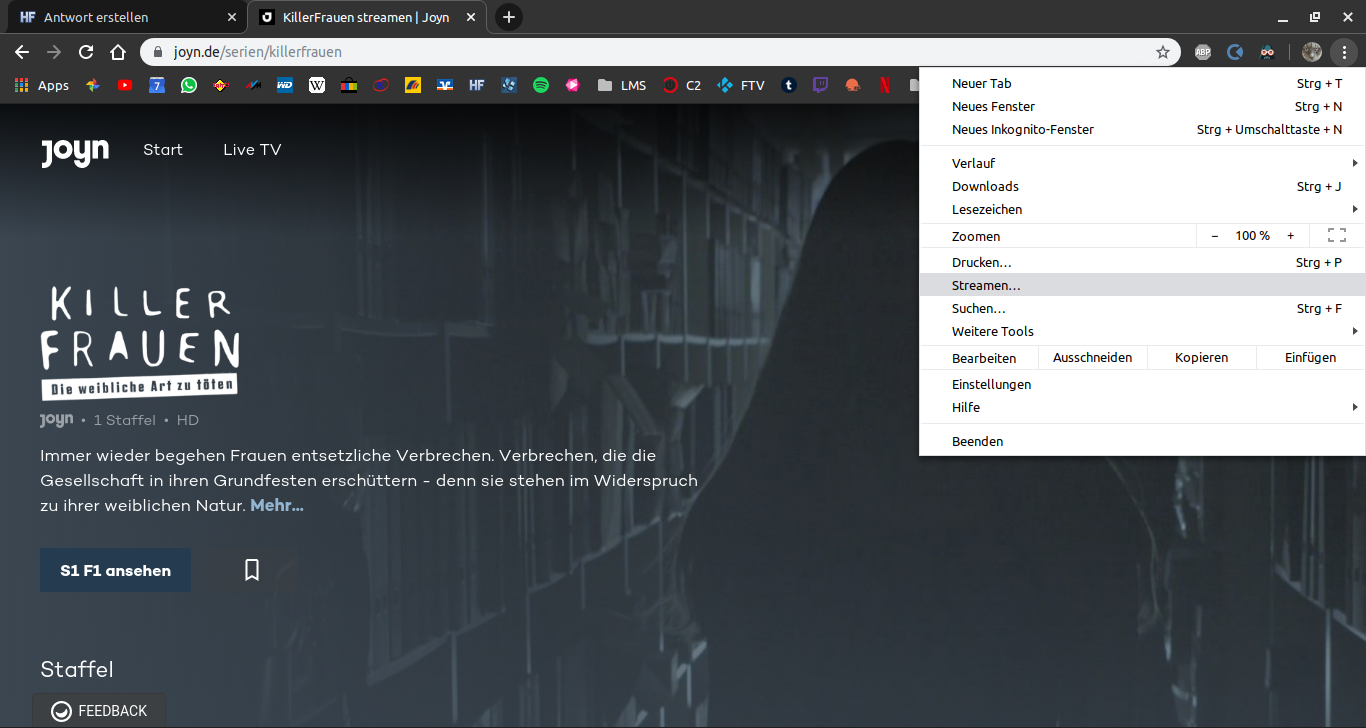Viewport: 1366px width, 728px height.
Task: Bookmark this page with the star icon
Action: (1163, 52)
